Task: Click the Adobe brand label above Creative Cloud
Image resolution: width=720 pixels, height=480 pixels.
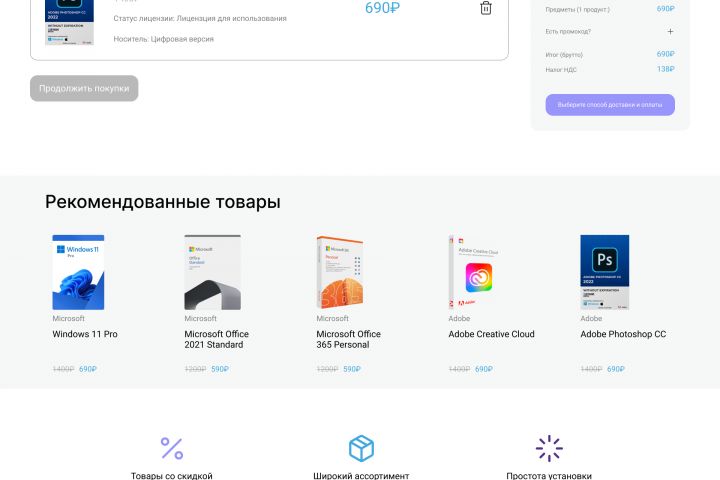Action: coord(459,318)
